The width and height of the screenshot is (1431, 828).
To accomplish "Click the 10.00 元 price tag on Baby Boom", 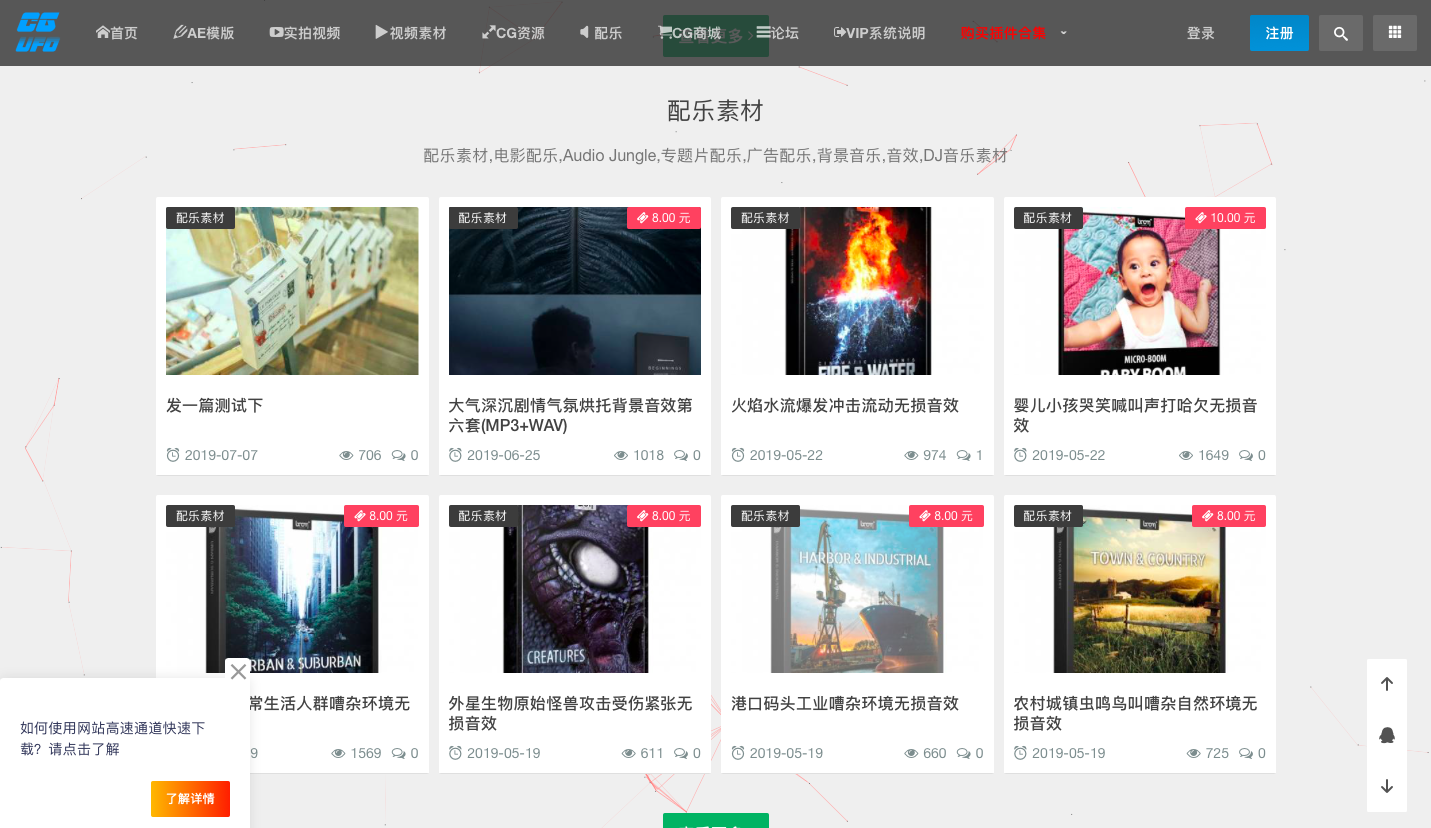I will [1225, 218].
